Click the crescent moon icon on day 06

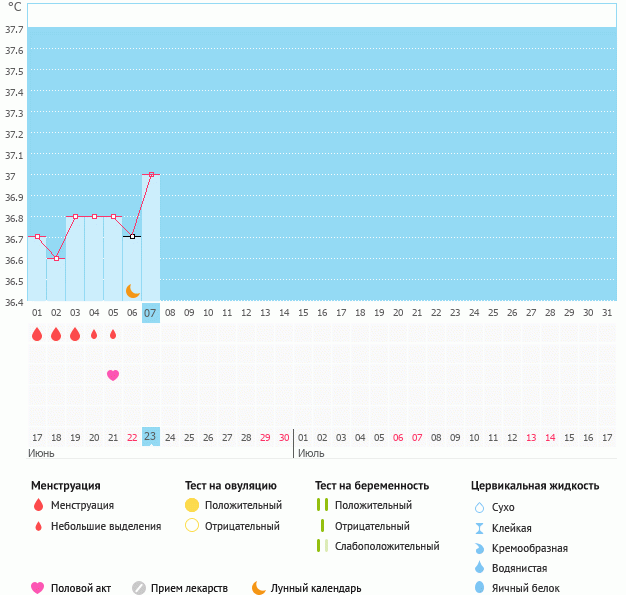coord(132,291)
